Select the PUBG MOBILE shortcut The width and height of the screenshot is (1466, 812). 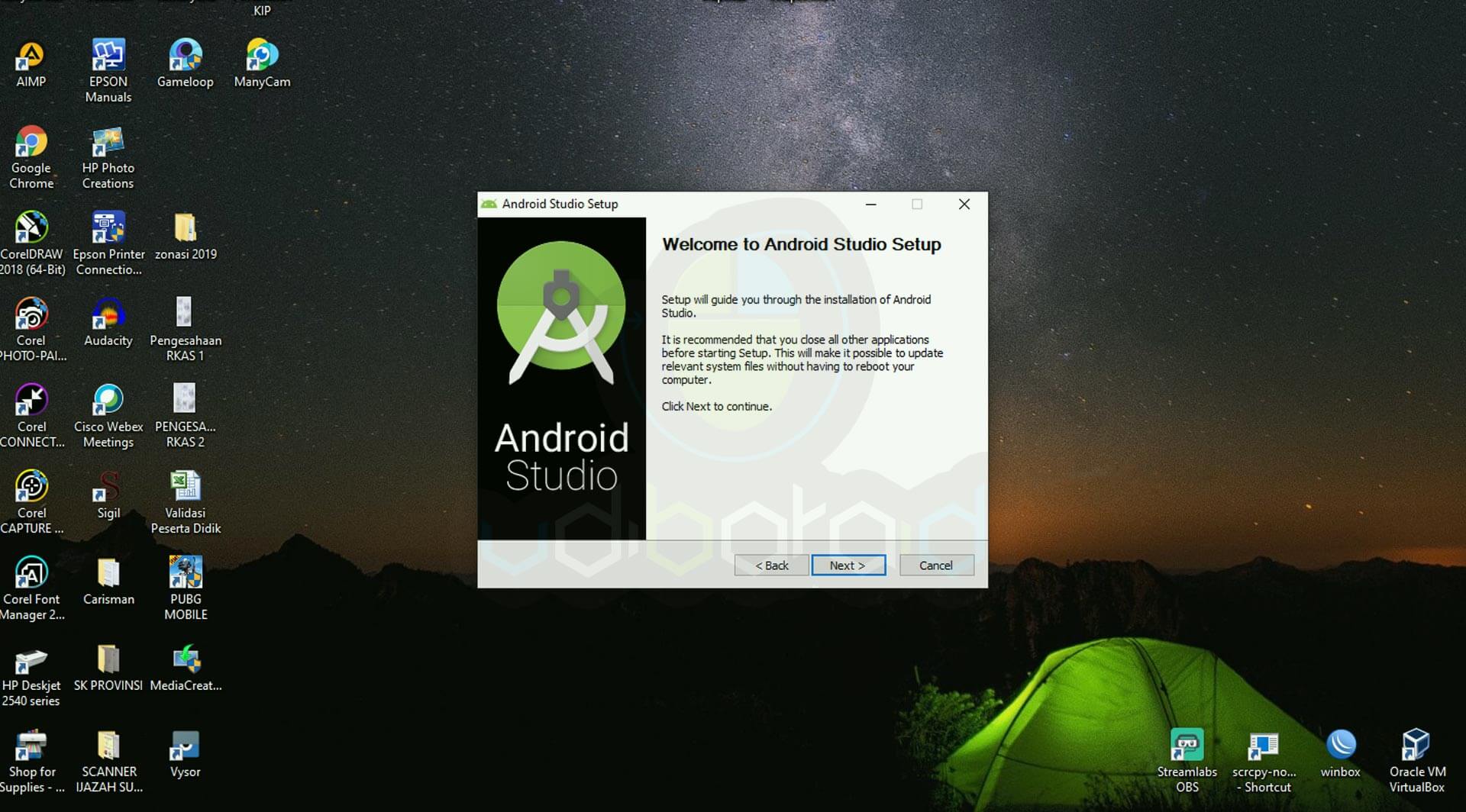(x=186, y=588)
